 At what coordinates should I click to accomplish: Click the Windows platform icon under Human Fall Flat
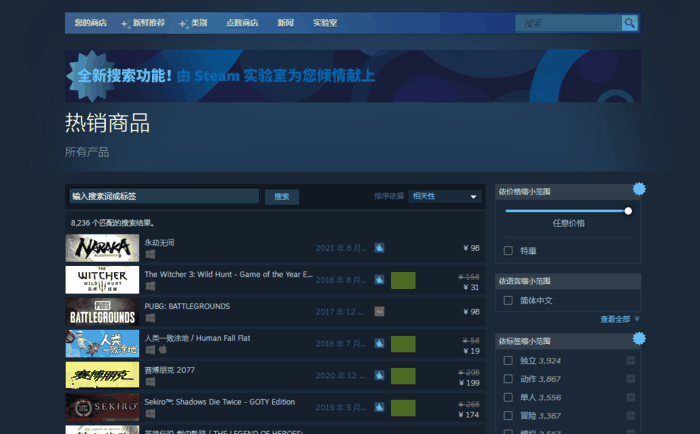pos(150,350)
